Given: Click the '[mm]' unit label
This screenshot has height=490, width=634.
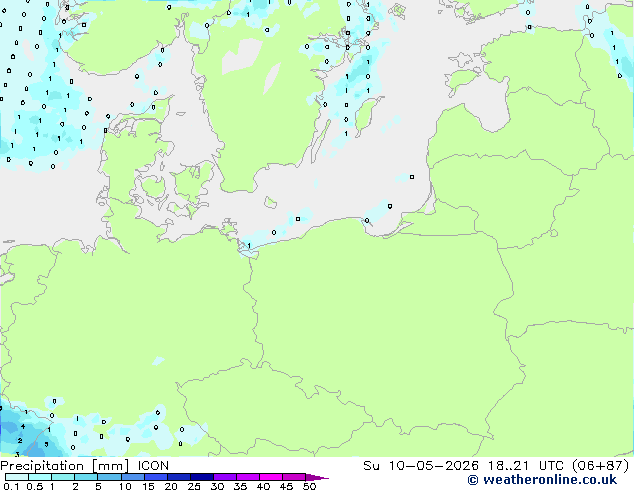Looking at the screenshot, I should tap(110, 466).
